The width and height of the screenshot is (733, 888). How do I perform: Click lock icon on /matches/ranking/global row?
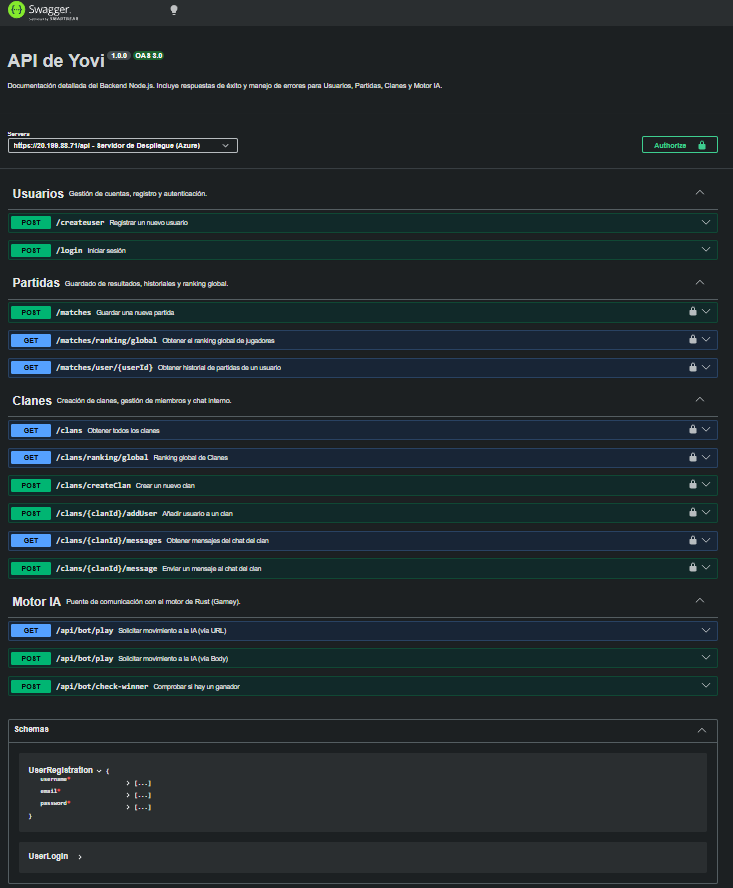[x=692, y=340]
